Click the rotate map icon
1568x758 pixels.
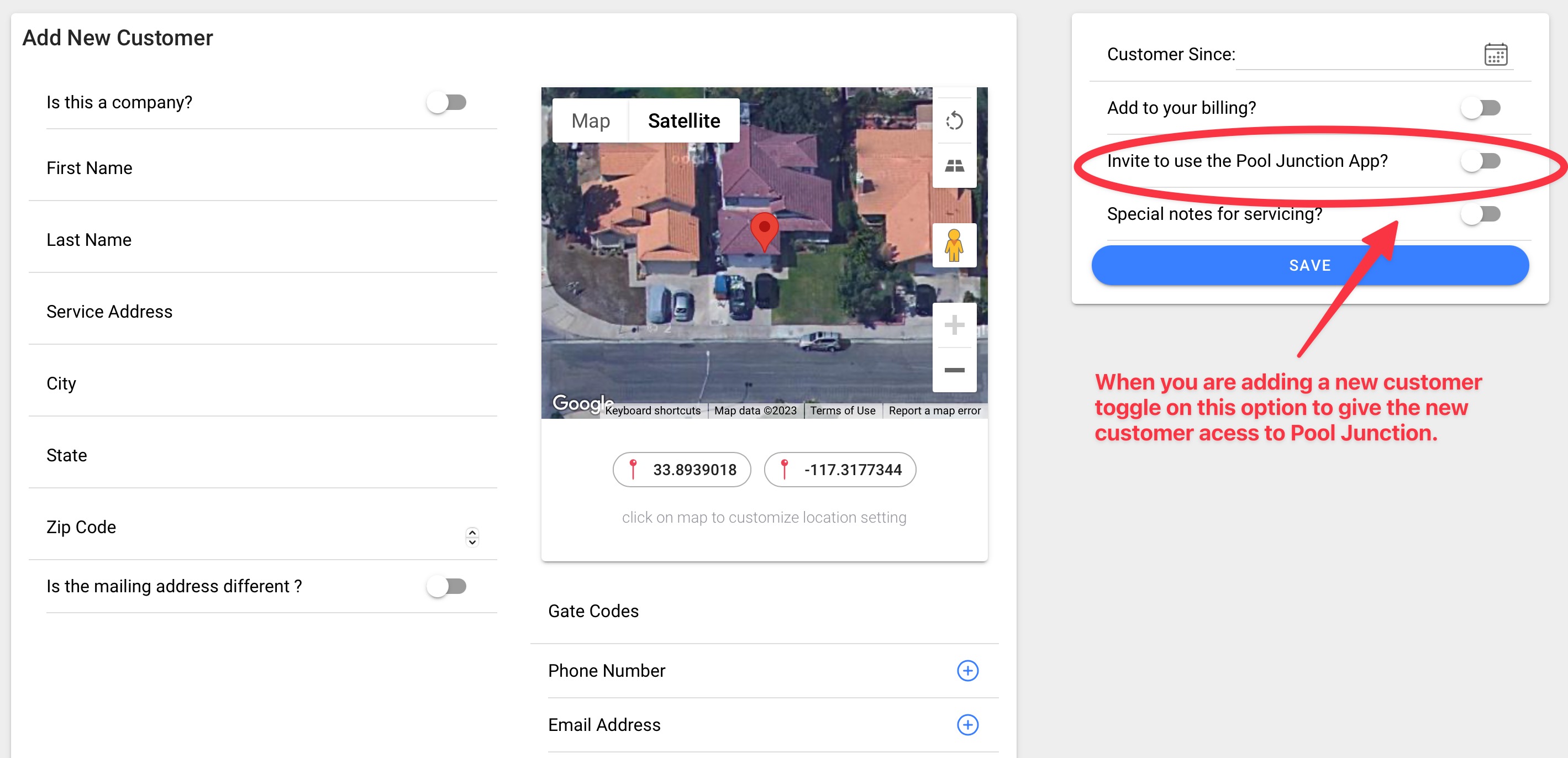pos(954,120)
